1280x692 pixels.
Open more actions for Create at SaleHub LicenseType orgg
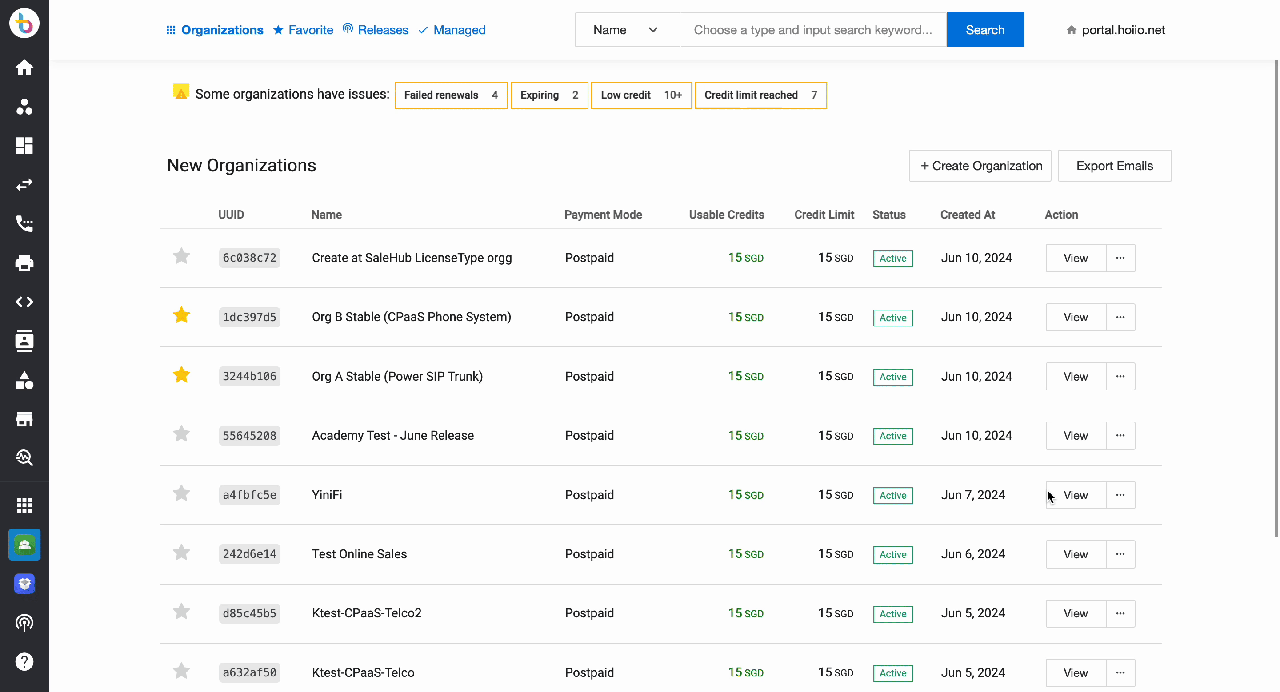point(1120,258)
